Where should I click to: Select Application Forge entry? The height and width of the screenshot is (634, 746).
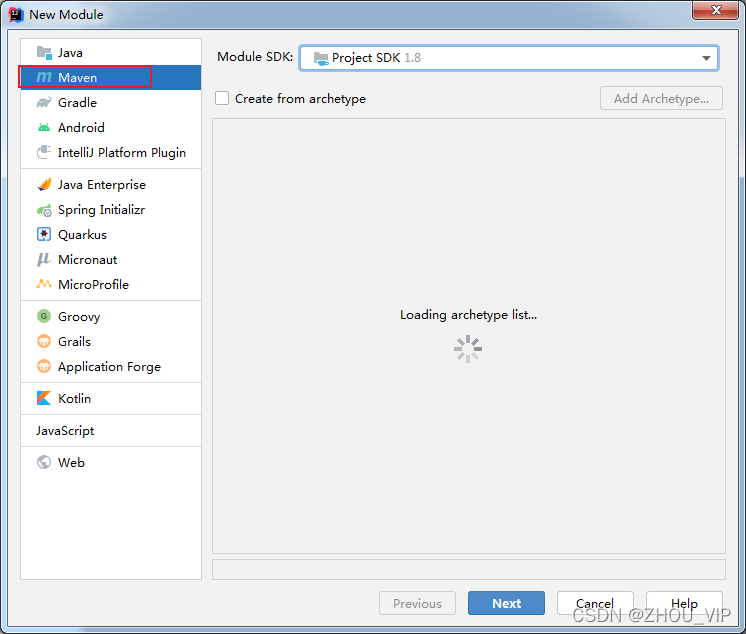tap(111, 366)
